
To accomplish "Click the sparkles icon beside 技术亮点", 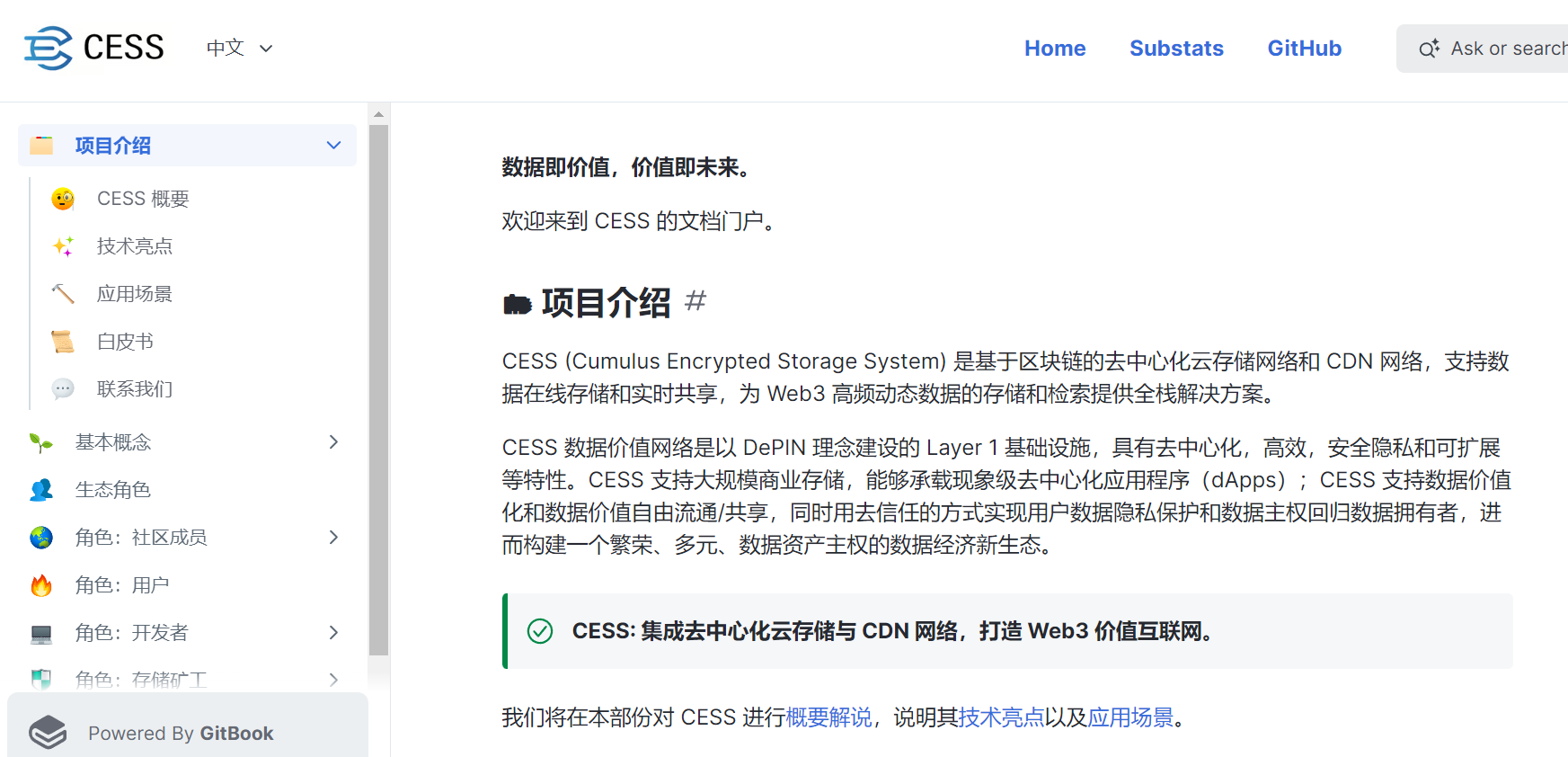I will click(x=63, y=246).
